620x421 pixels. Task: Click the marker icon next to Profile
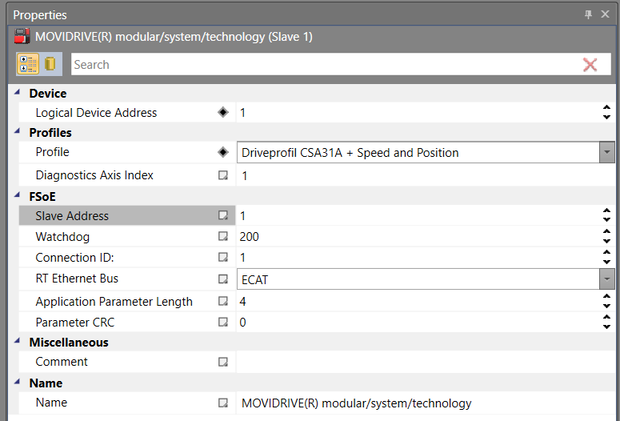[223, 153]
